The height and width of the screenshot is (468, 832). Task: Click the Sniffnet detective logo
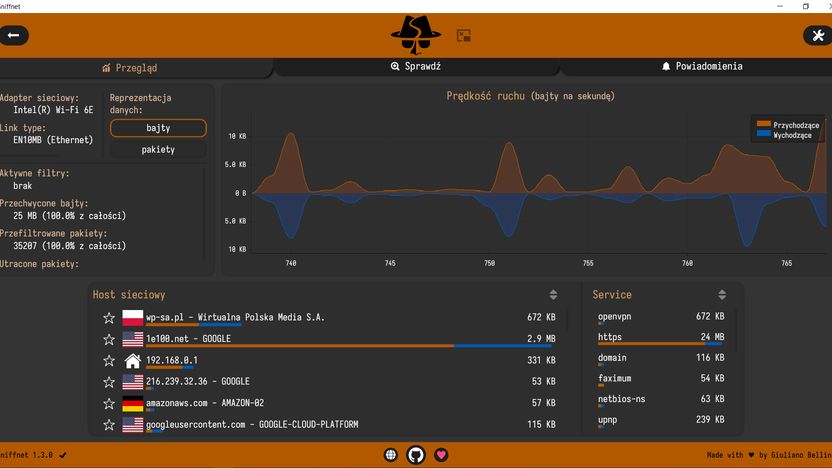[x=415, y=35]
